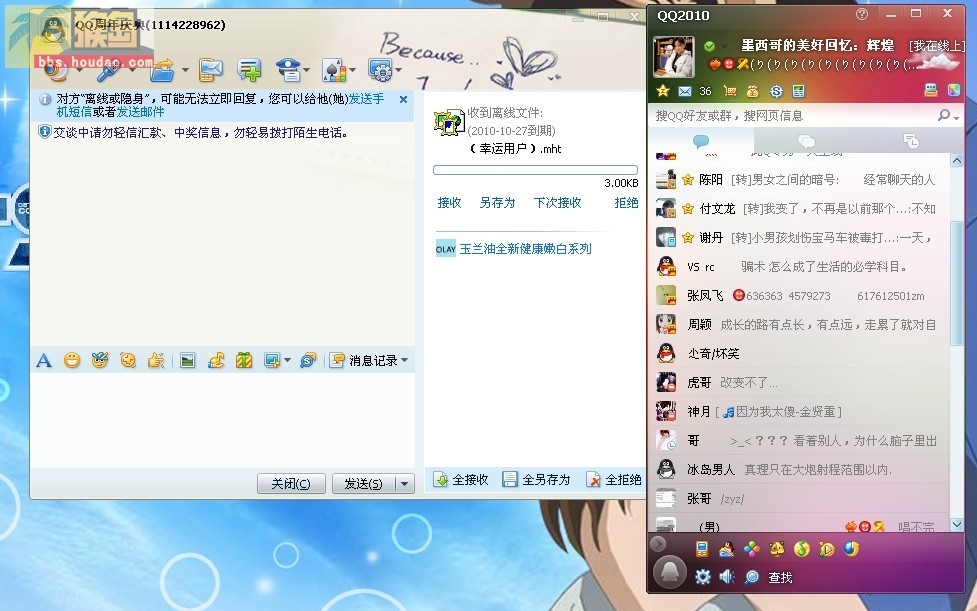Click the create group chat icon with green plus

point(249,70)
